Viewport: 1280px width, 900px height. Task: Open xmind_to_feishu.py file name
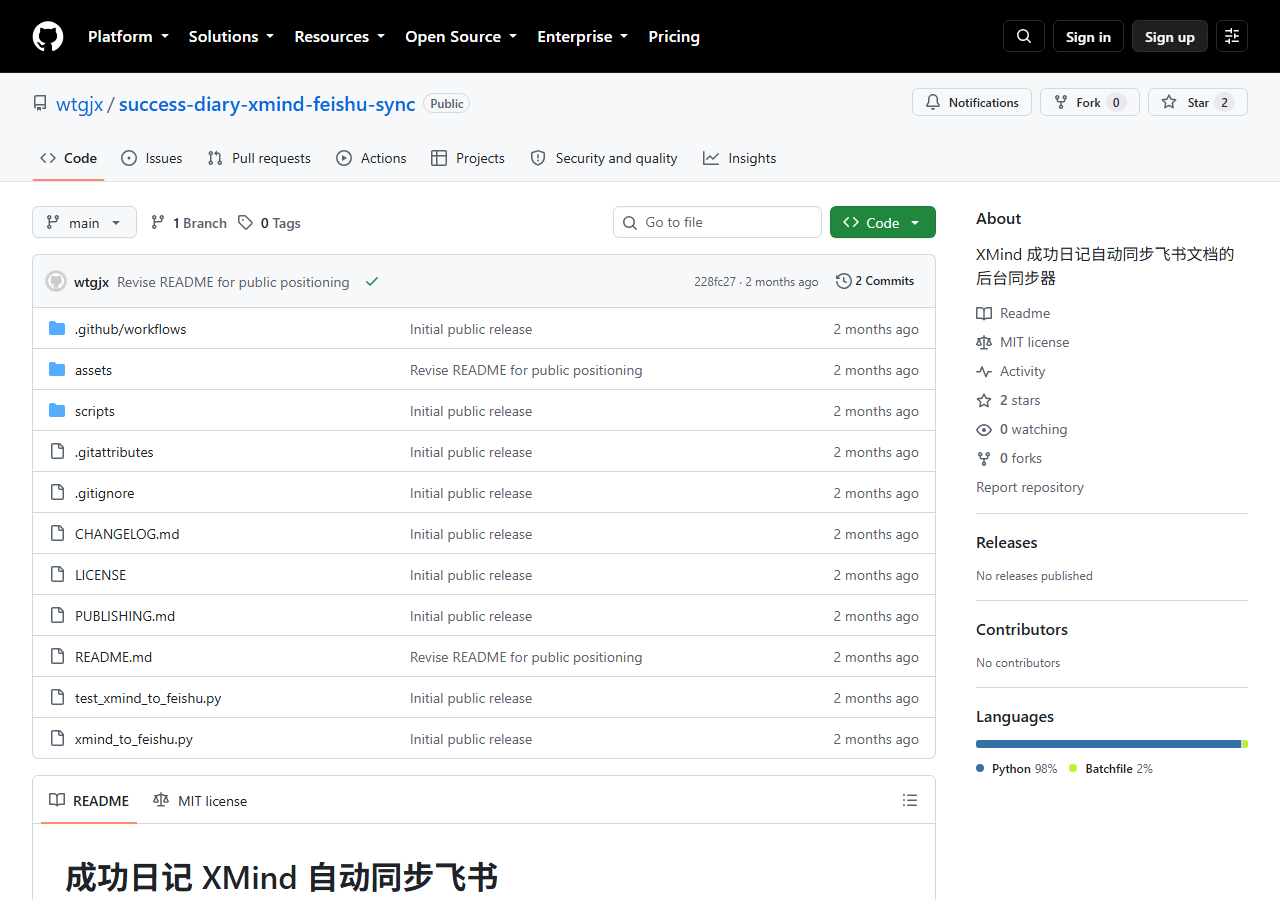[x=134, y=739]
